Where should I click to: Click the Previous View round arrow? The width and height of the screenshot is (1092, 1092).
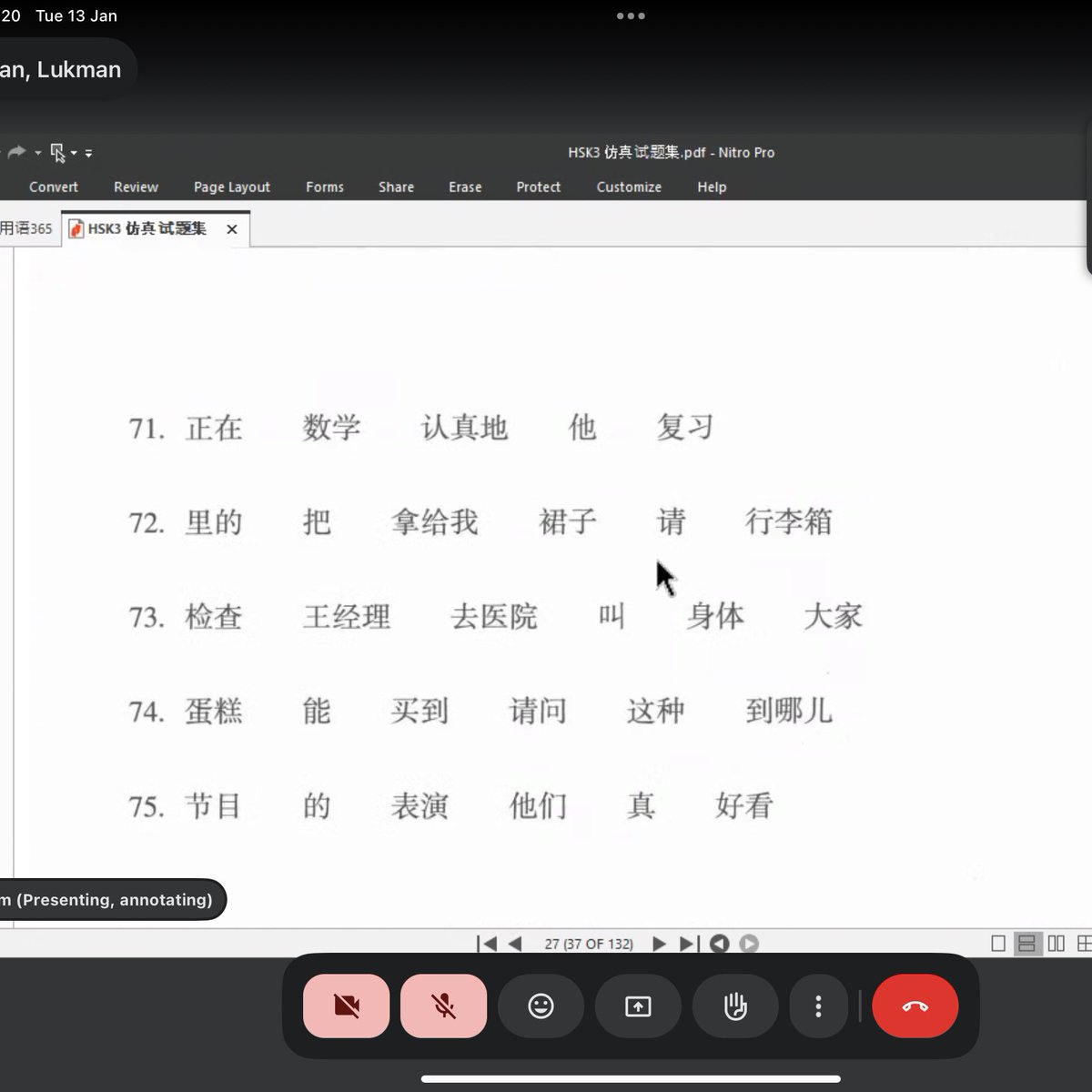coord(720,944)
